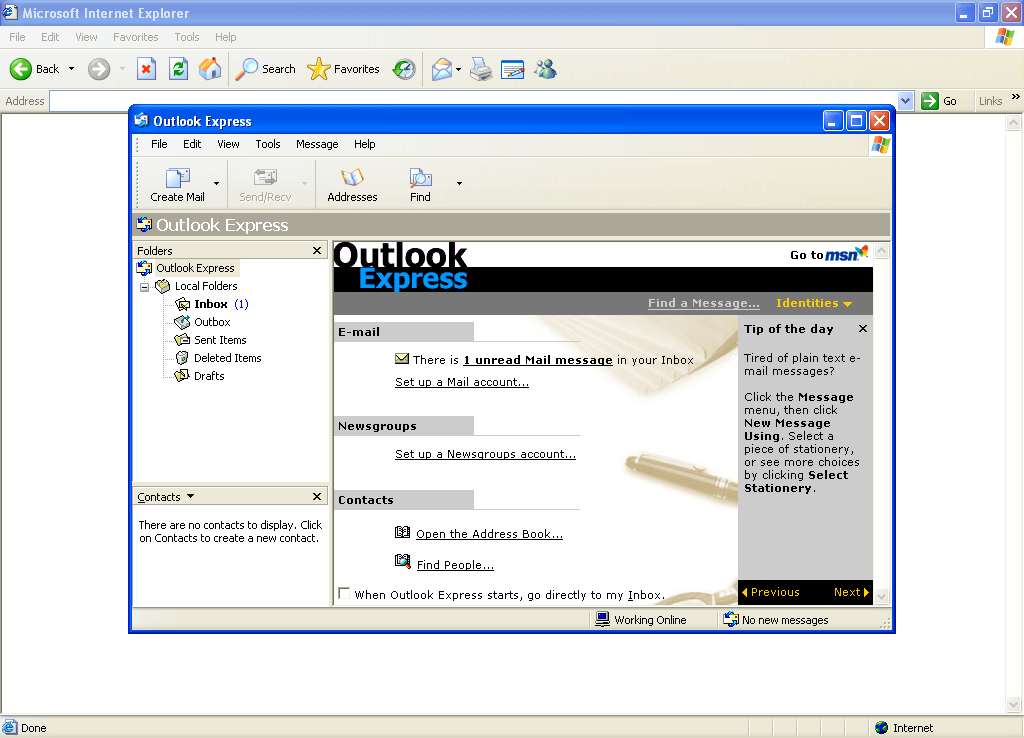Viewport: 1024px width, 738px height.
Task: Click the No new messages status indicator
Action: click(776, 620)
